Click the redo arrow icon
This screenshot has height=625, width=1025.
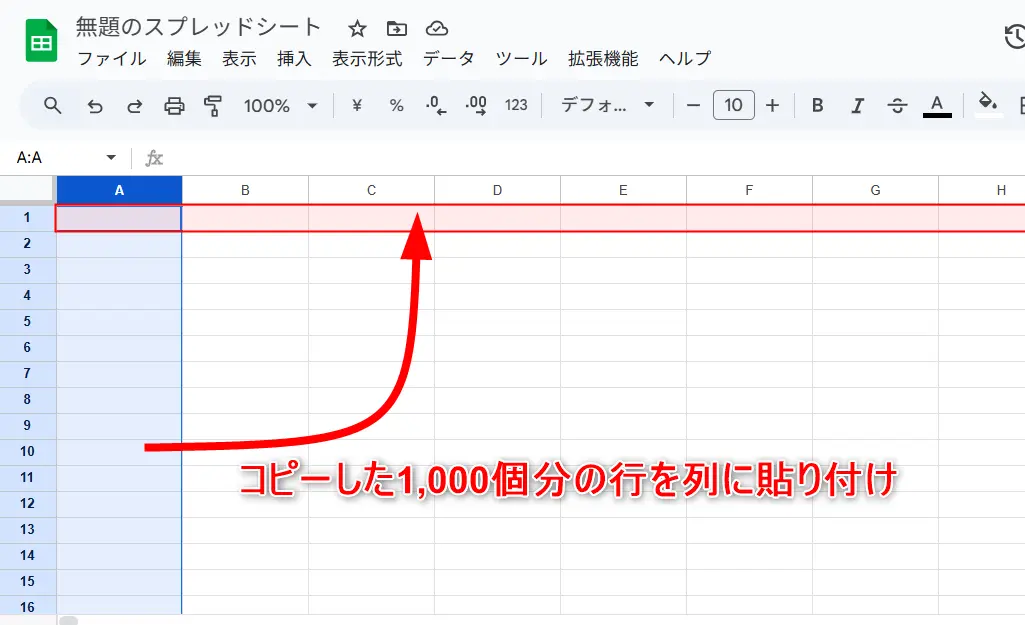[x=134, y=105]
